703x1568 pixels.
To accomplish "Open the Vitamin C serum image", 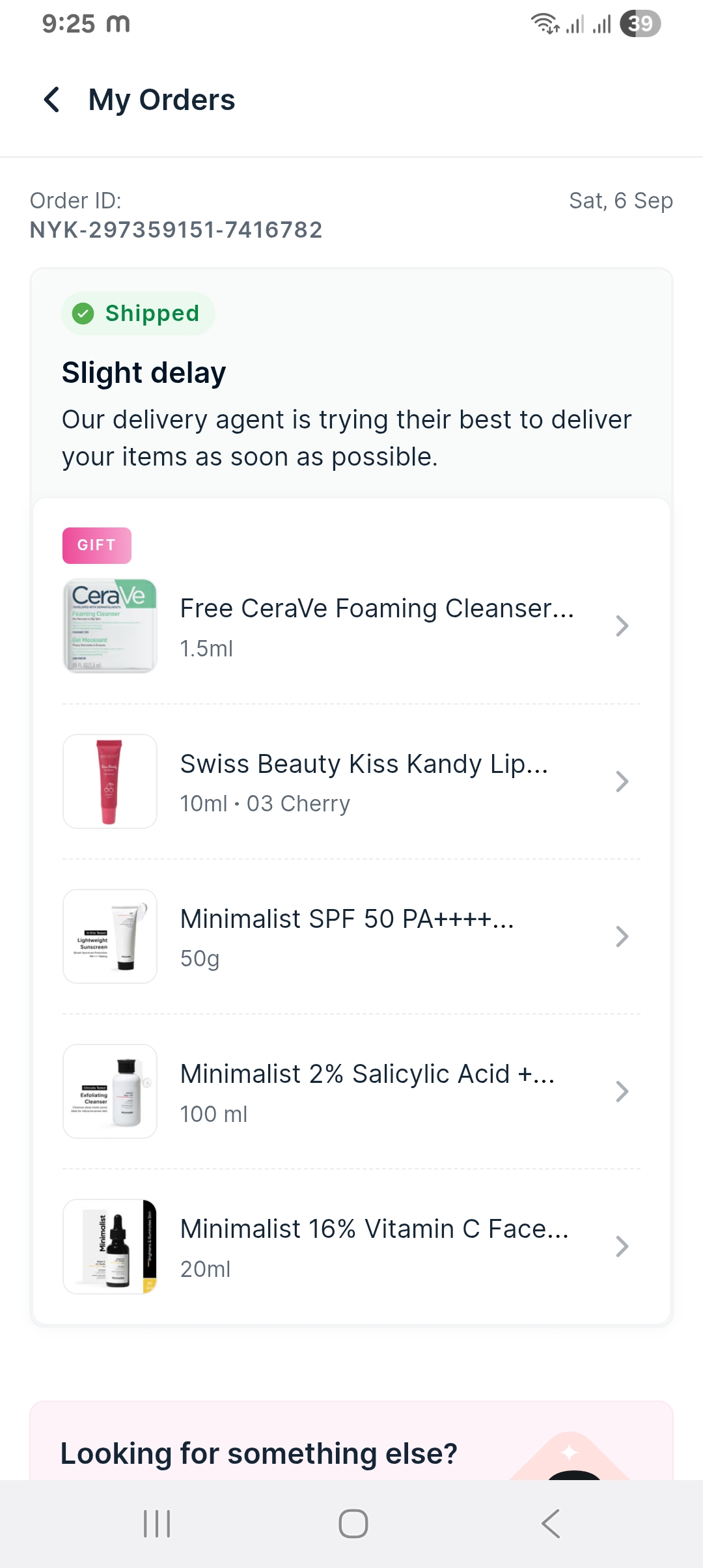I will pyautogui.click(x=110, y=1246).
